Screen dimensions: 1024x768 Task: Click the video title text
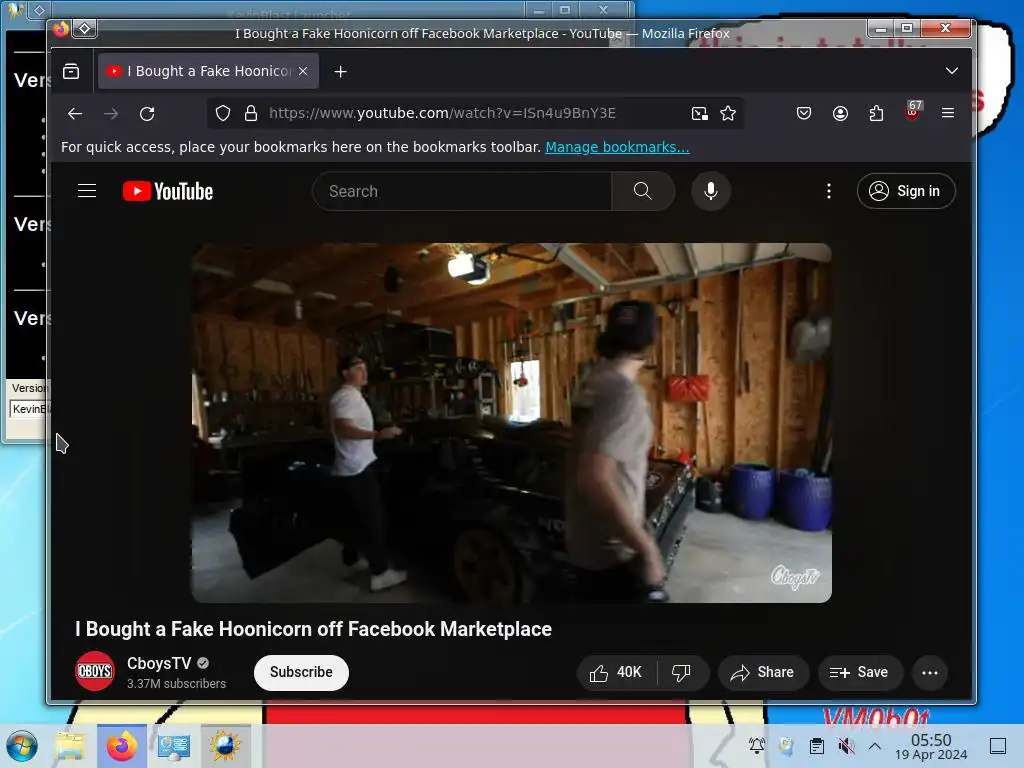(313, 629)
